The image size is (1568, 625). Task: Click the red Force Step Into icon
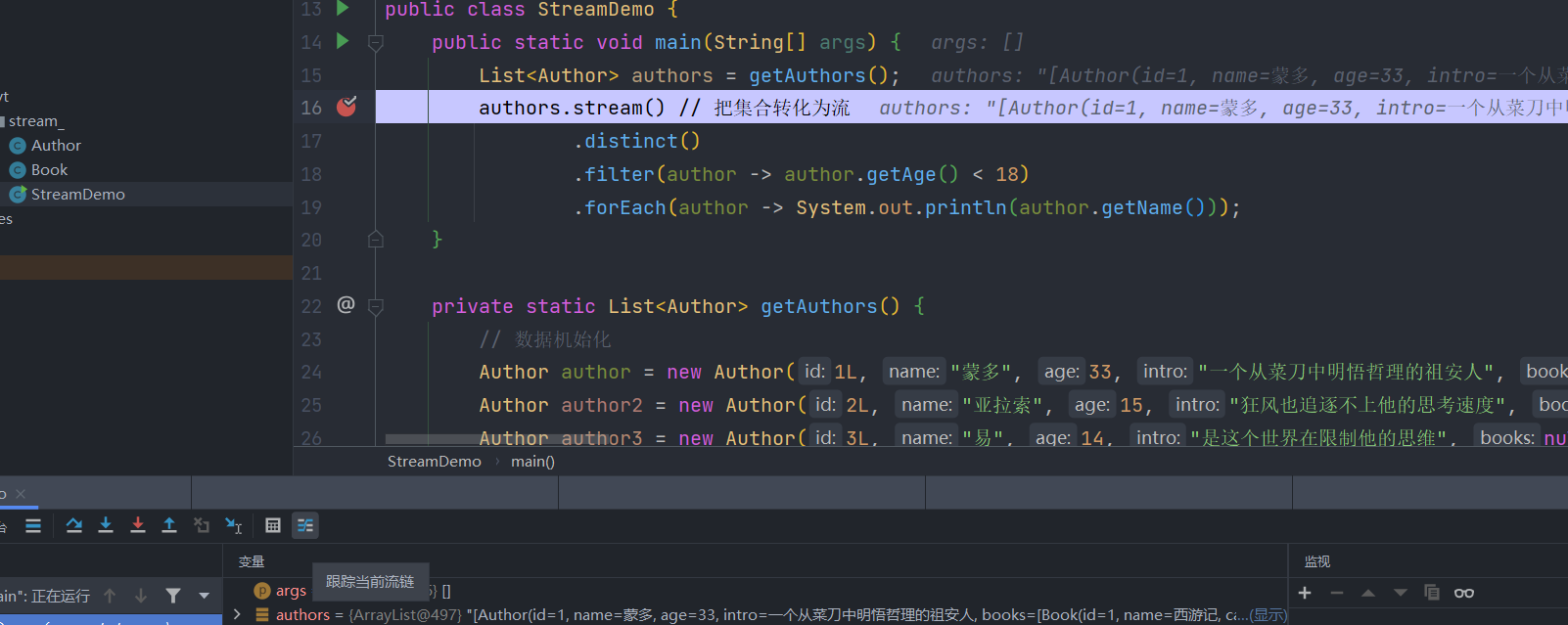coord(138,525)
